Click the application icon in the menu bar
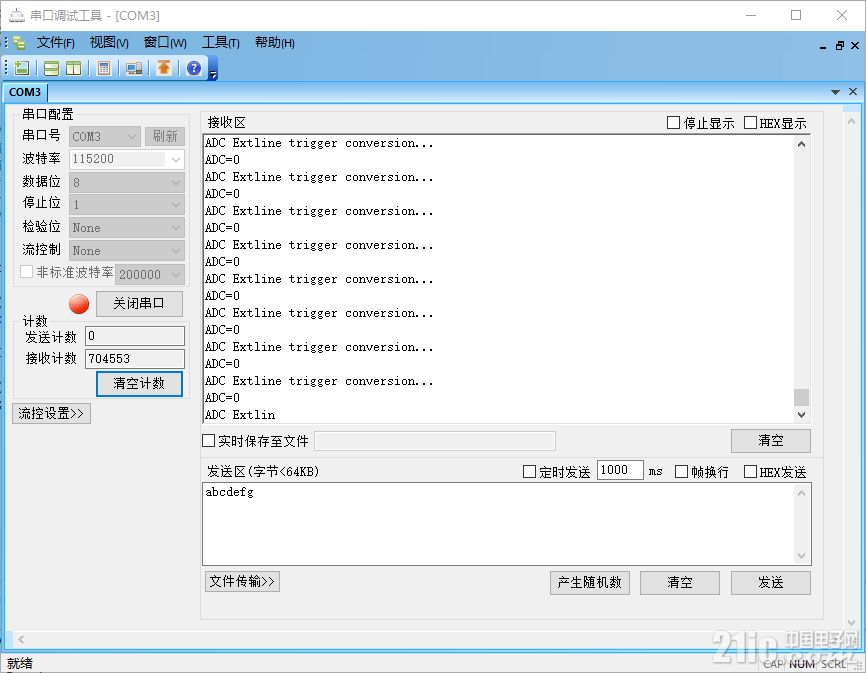 pos(19,43)
